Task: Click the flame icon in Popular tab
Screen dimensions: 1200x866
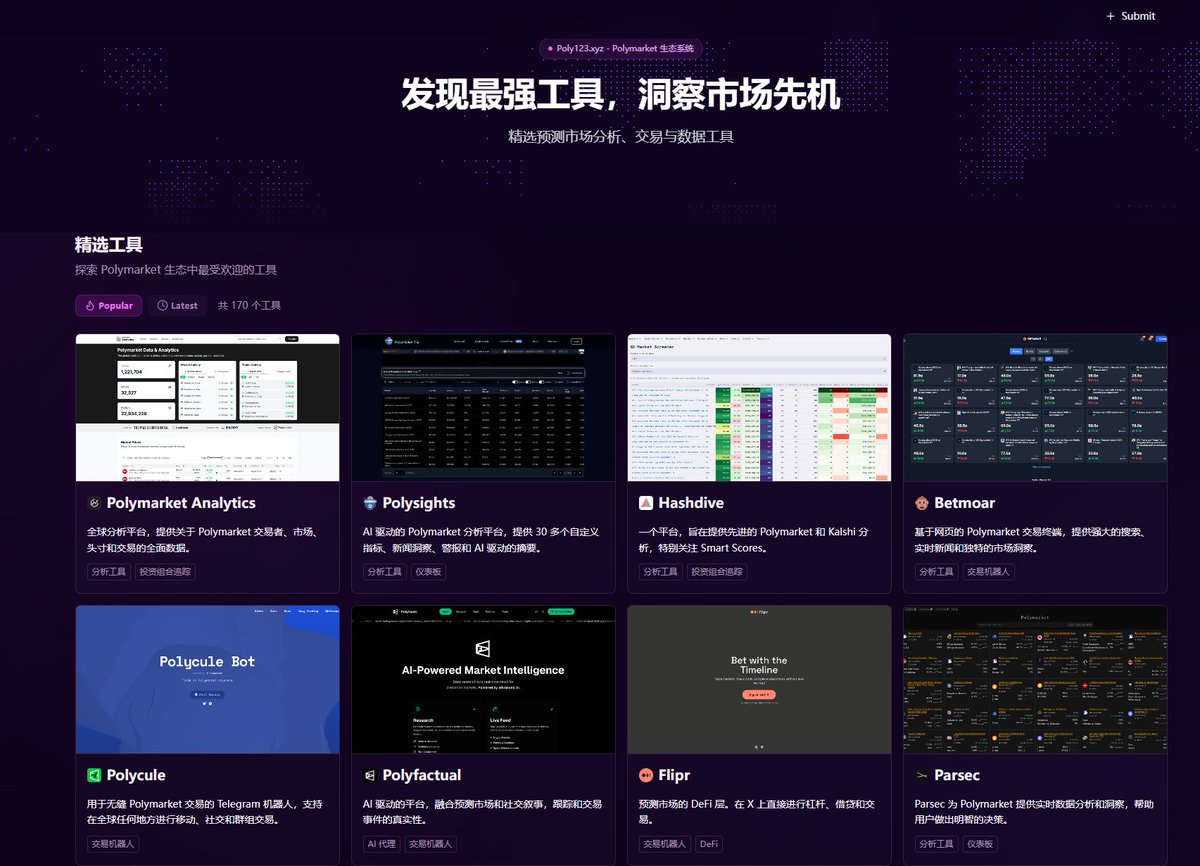Action: click(89, 306)
